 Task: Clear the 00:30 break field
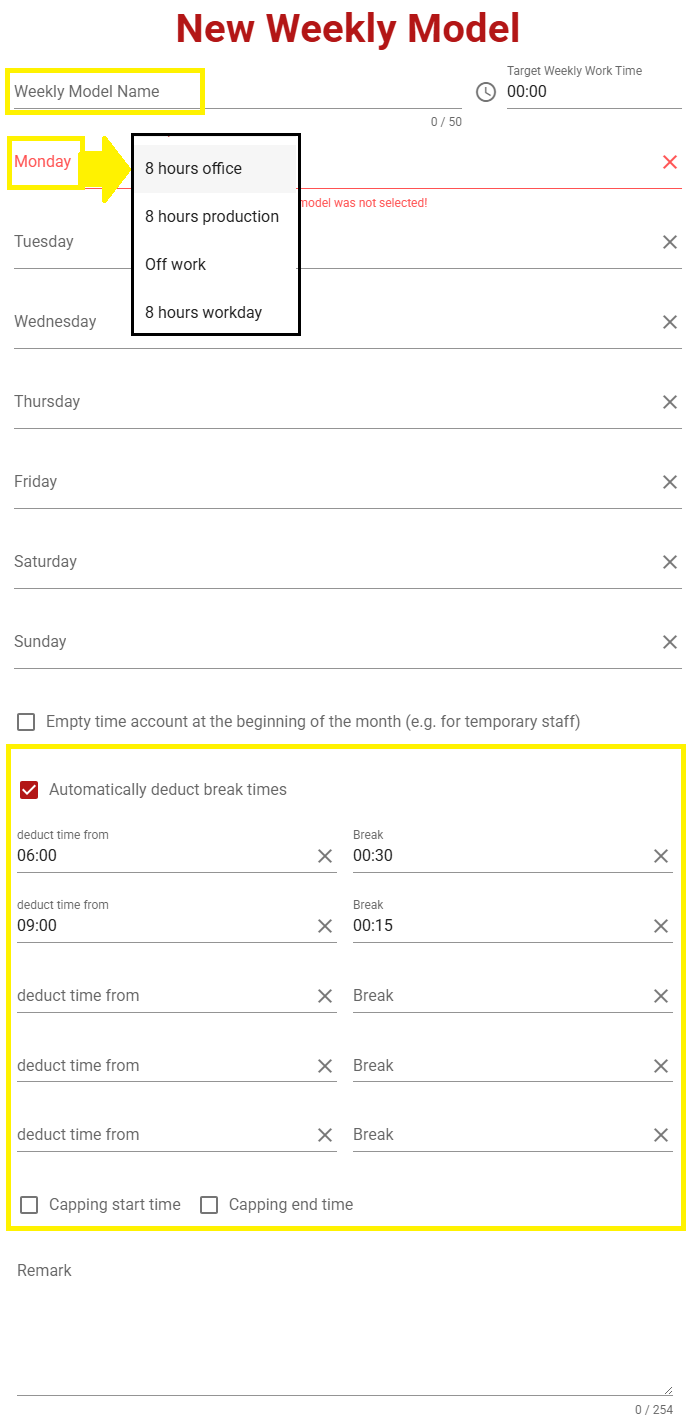pyautogui.click(x=661, y=856)
